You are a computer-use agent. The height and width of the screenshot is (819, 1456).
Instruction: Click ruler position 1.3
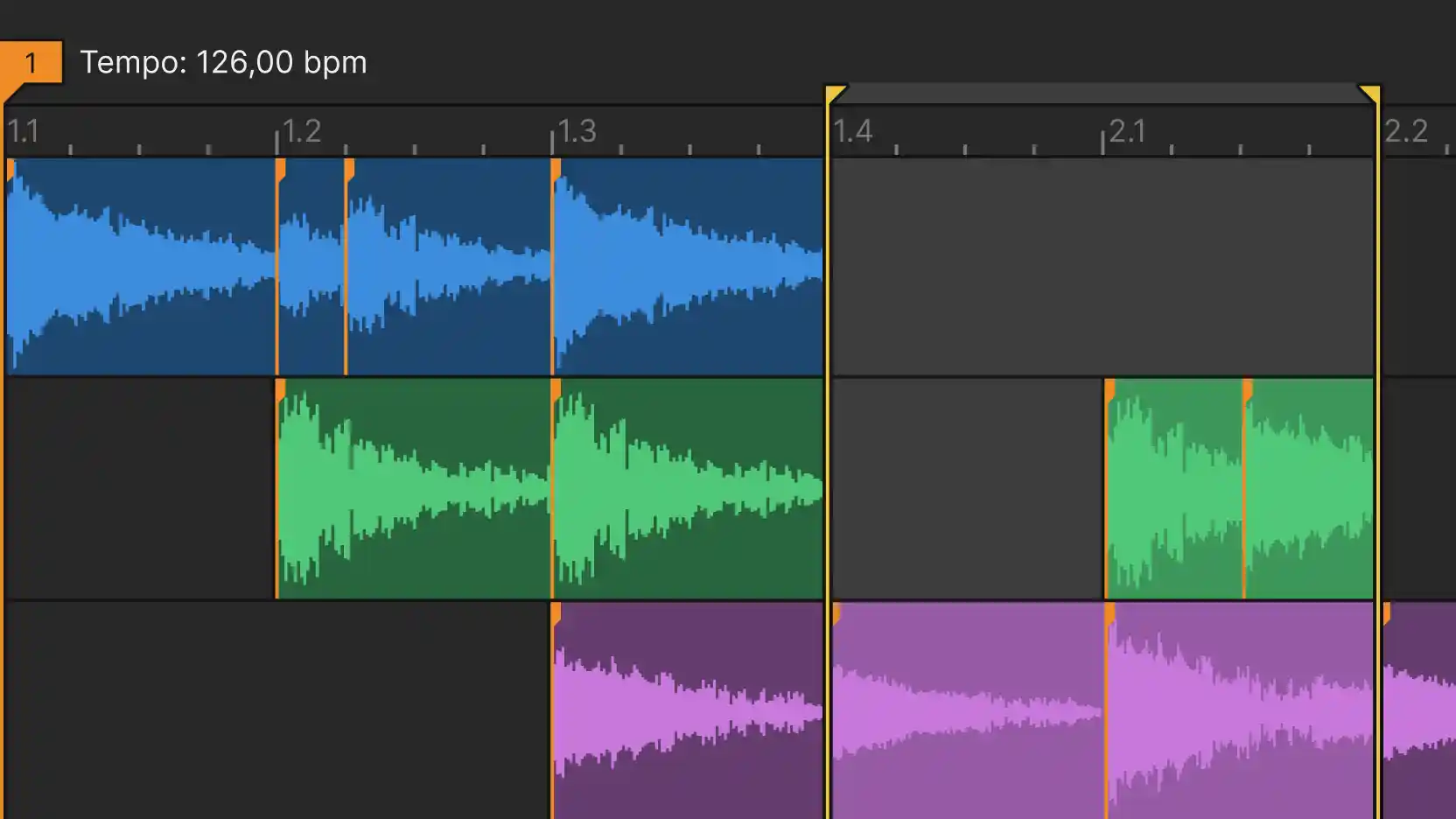(577, 131)
